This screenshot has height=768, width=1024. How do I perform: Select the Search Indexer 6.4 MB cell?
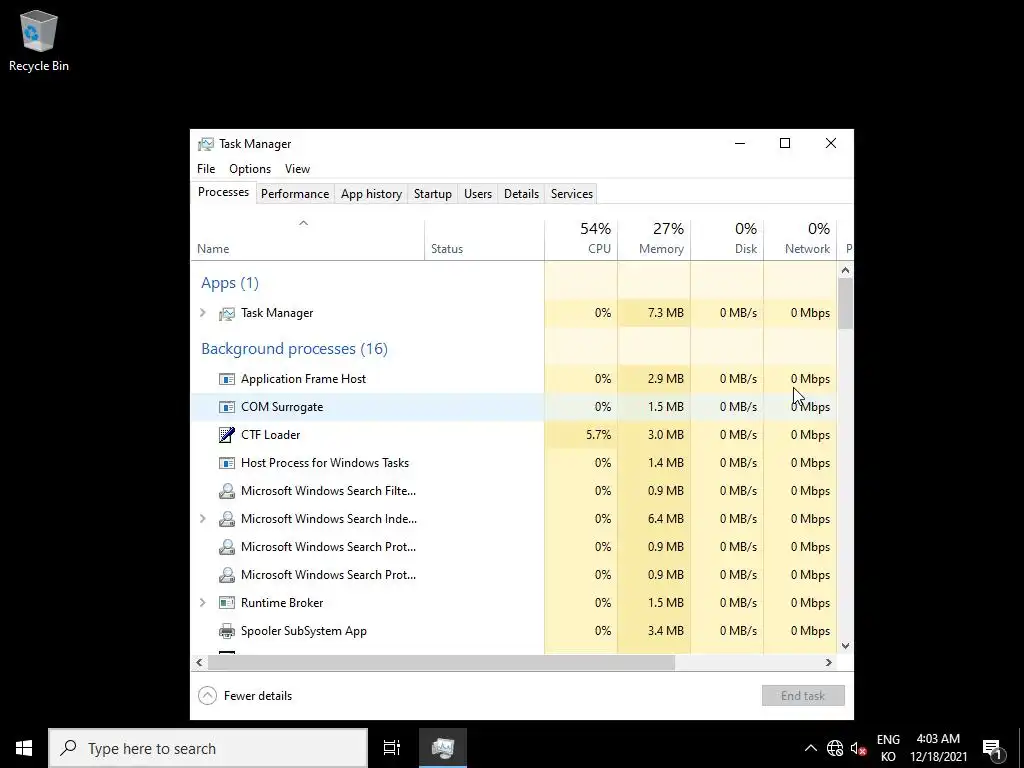654,519
